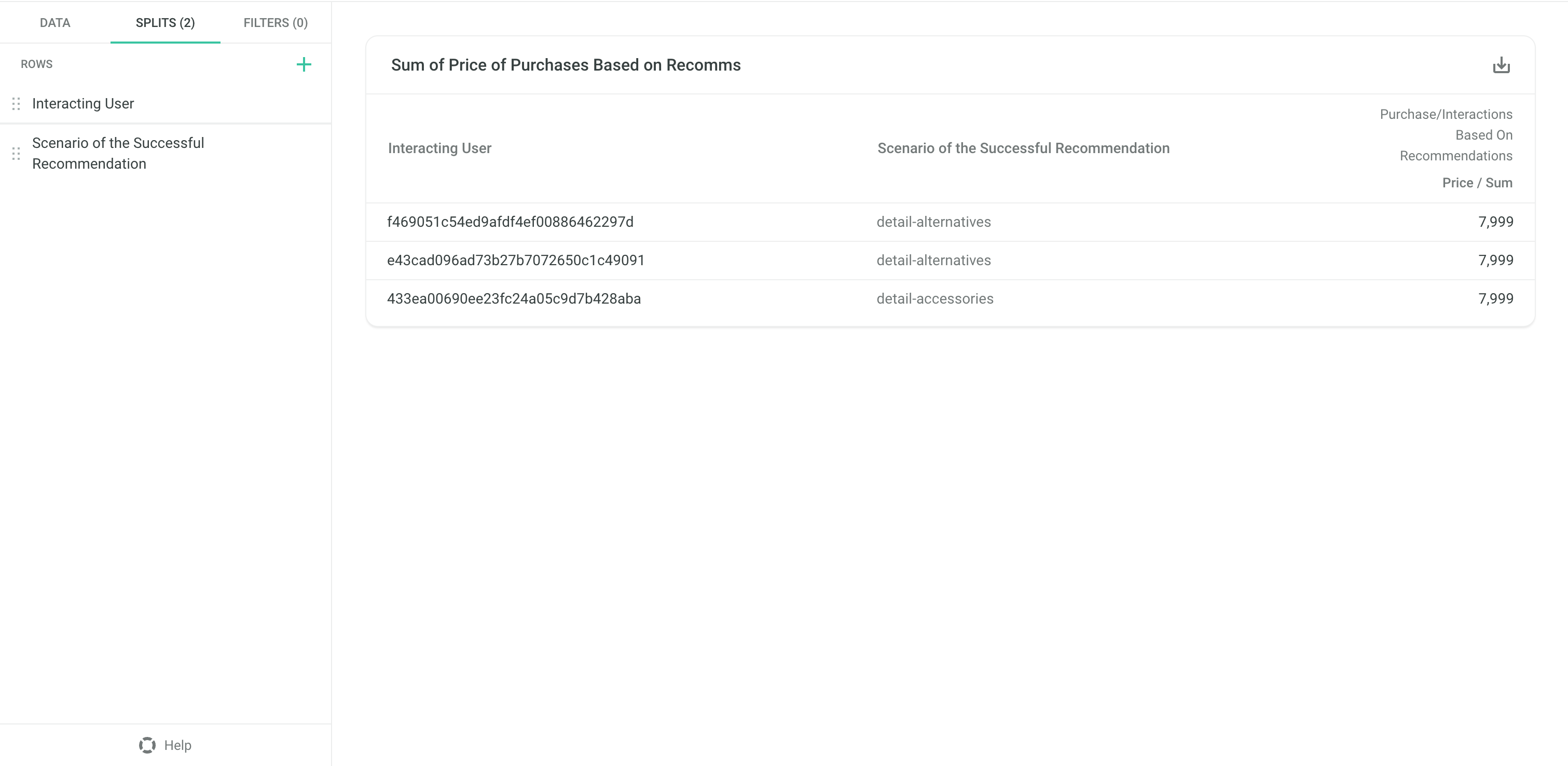Click the 7,999 value in the 433ea006 row
Viewport: 1568px width, 766px height.
1495,298
